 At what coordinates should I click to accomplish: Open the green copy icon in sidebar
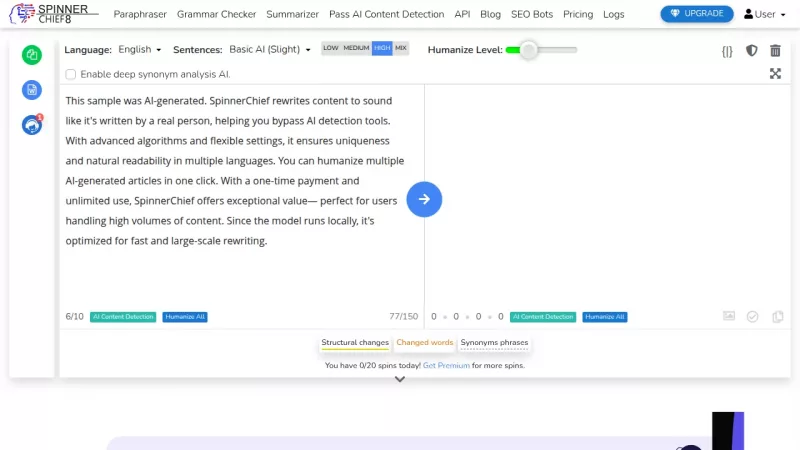[32, 55]
